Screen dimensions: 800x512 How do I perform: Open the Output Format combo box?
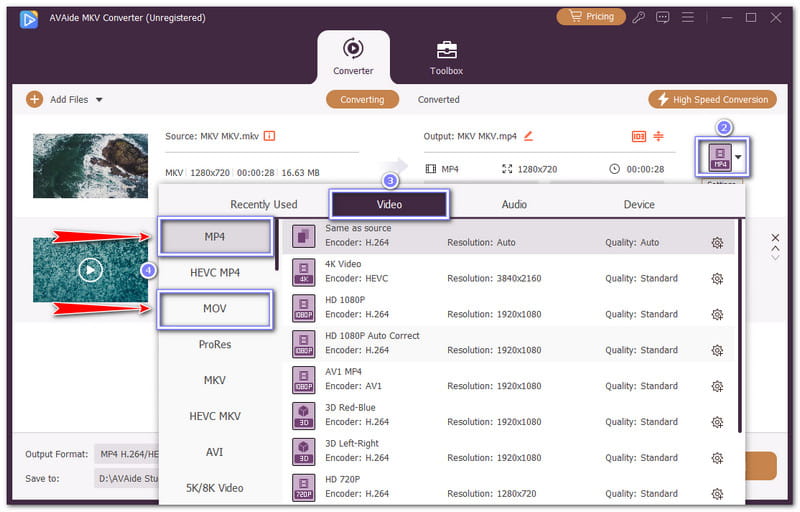click(128, 454)
